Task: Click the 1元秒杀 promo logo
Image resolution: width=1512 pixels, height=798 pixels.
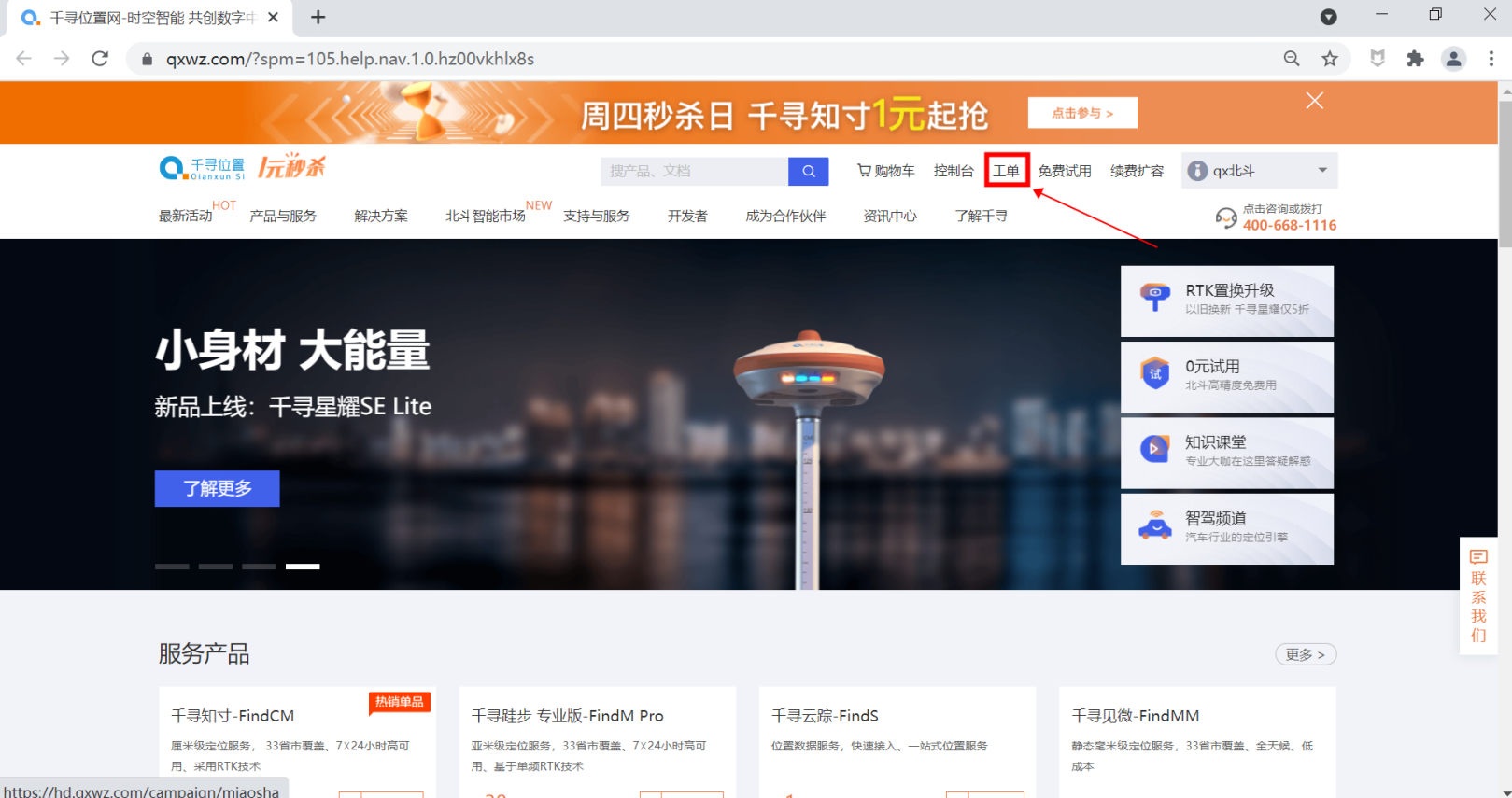Action: (x=292, y=166)
